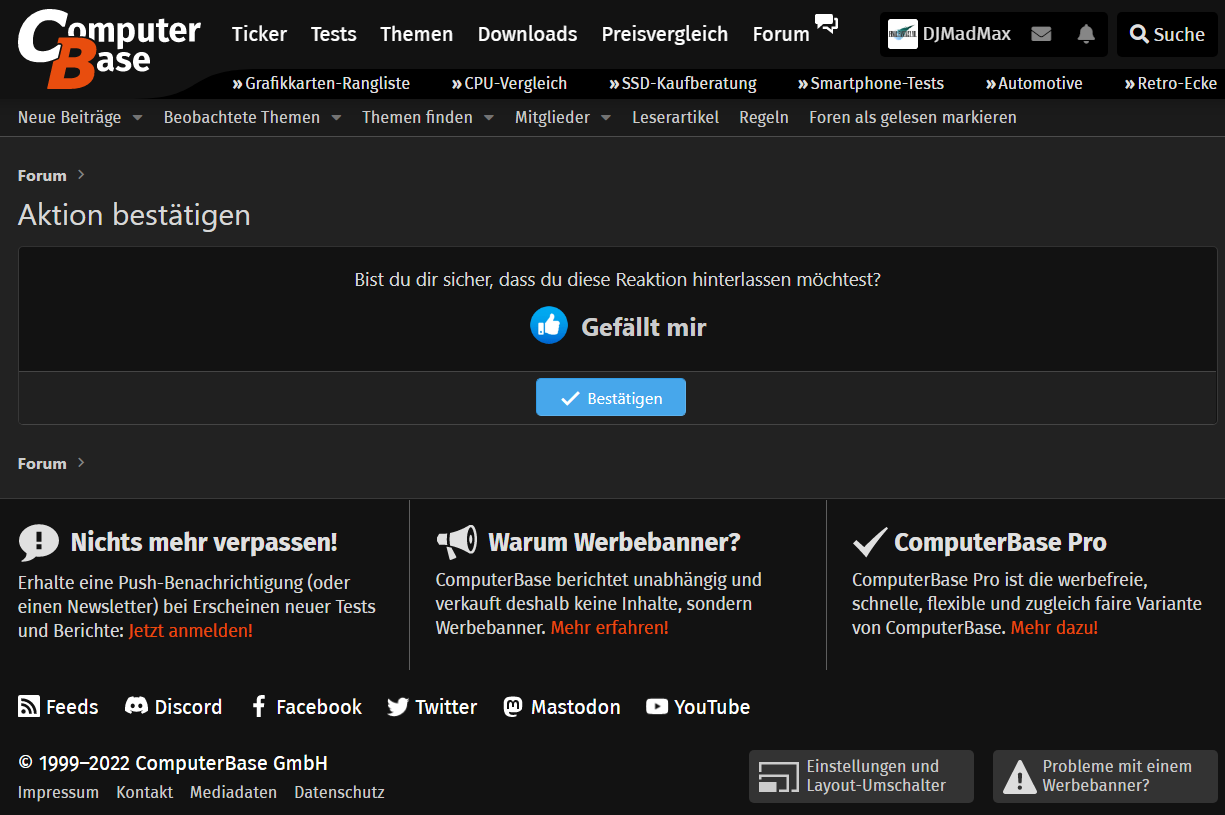
Task: Click Mehr dazu! link
Action: [1054, 628]
